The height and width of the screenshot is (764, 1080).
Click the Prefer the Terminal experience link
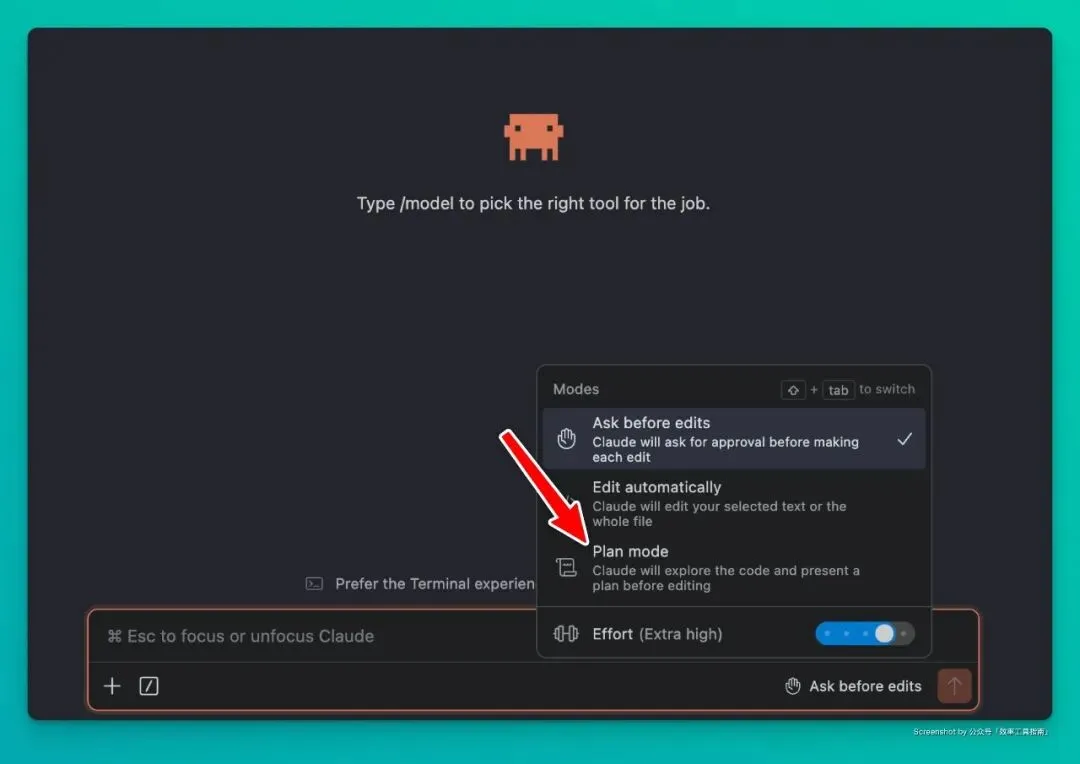tap(435, 584)
